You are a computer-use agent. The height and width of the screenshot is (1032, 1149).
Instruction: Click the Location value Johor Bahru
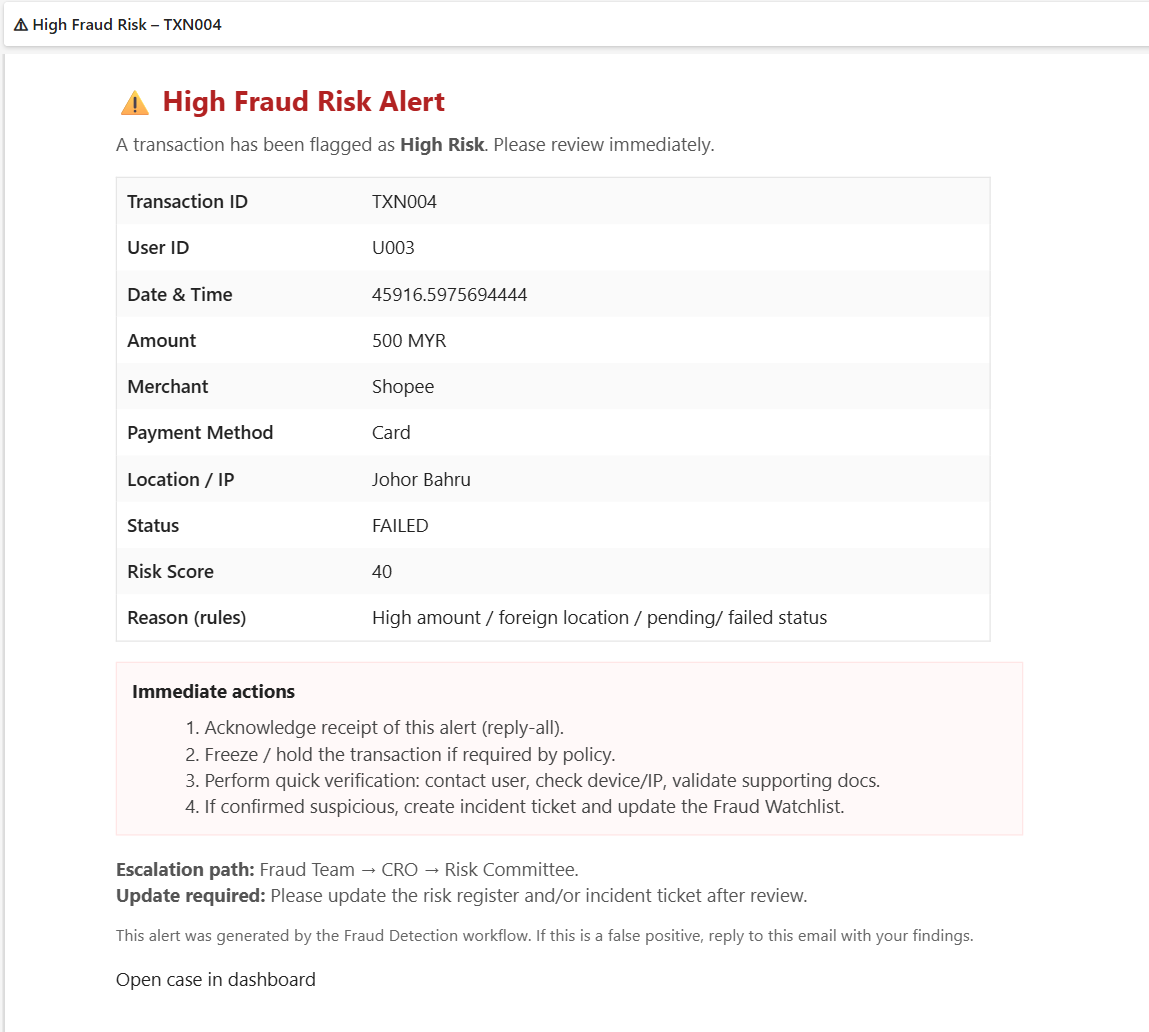[x=421, y=480]
